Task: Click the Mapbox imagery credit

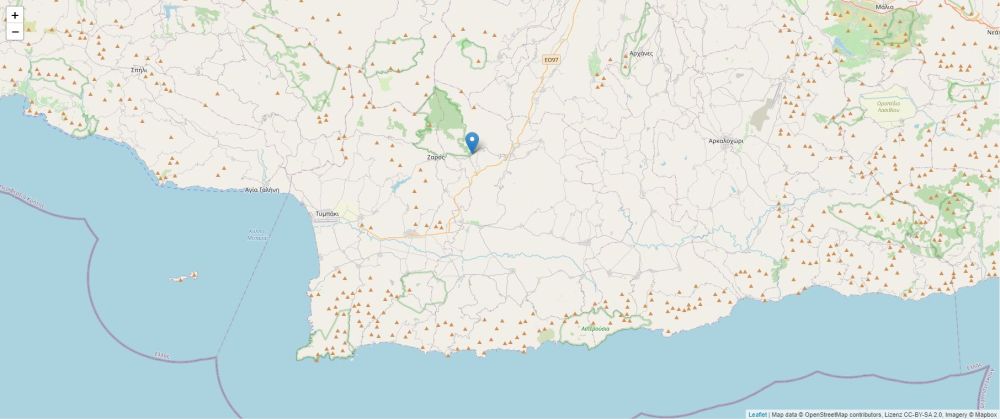Action: [x=987, y=415]
